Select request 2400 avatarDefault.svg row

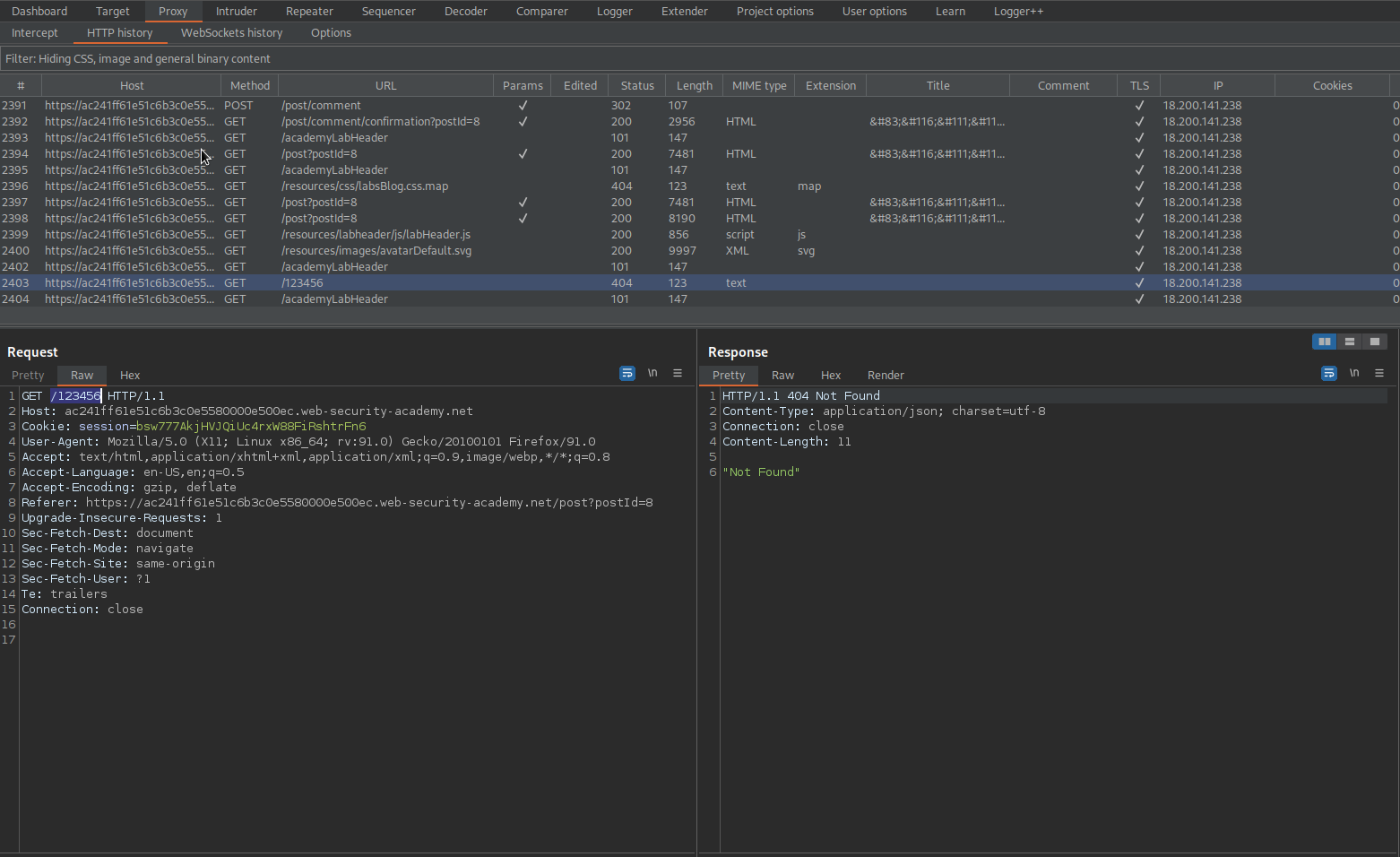tap(699, 250)
